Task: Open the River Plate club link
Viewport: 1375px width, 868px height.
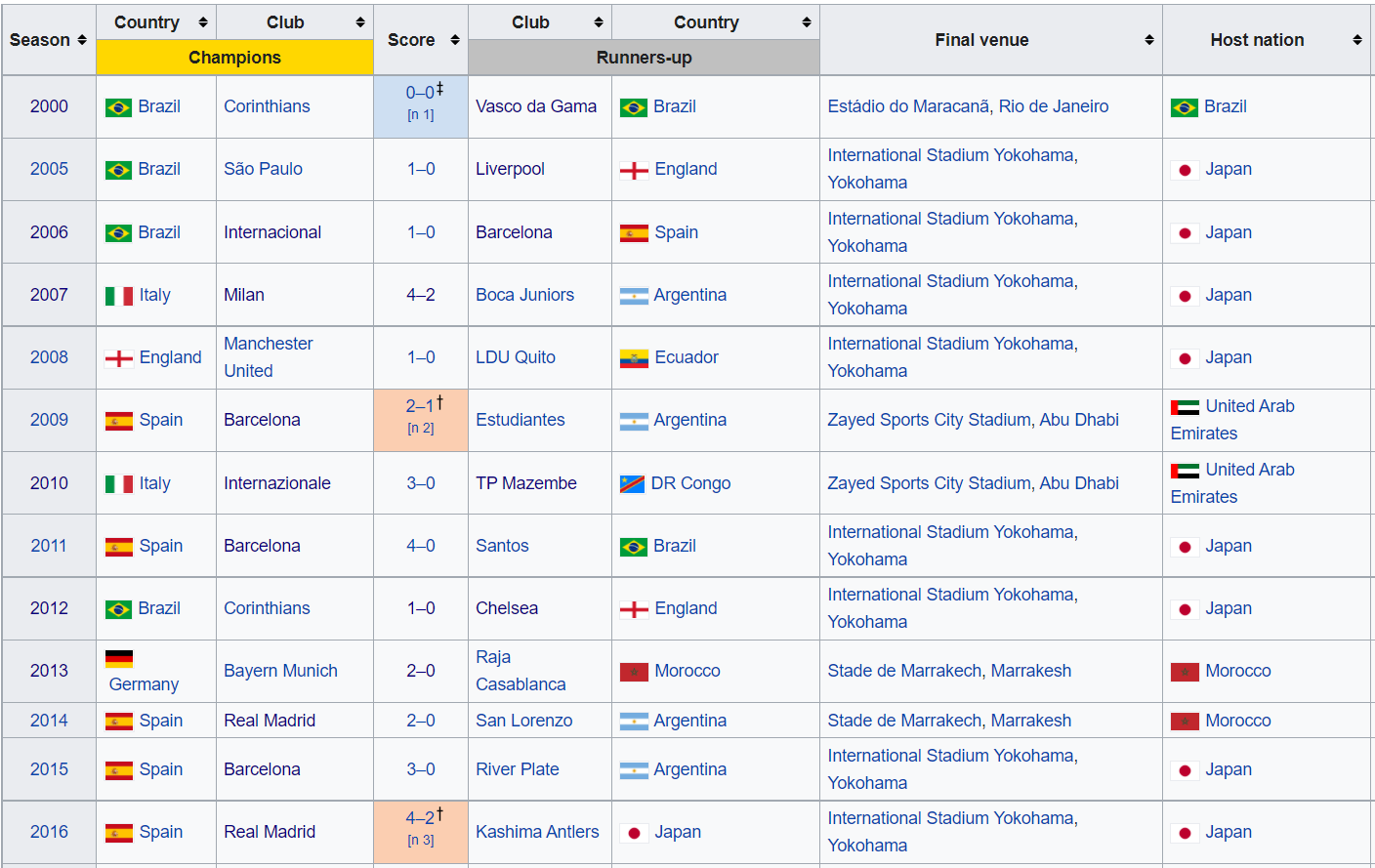Action: click(518, 769)
